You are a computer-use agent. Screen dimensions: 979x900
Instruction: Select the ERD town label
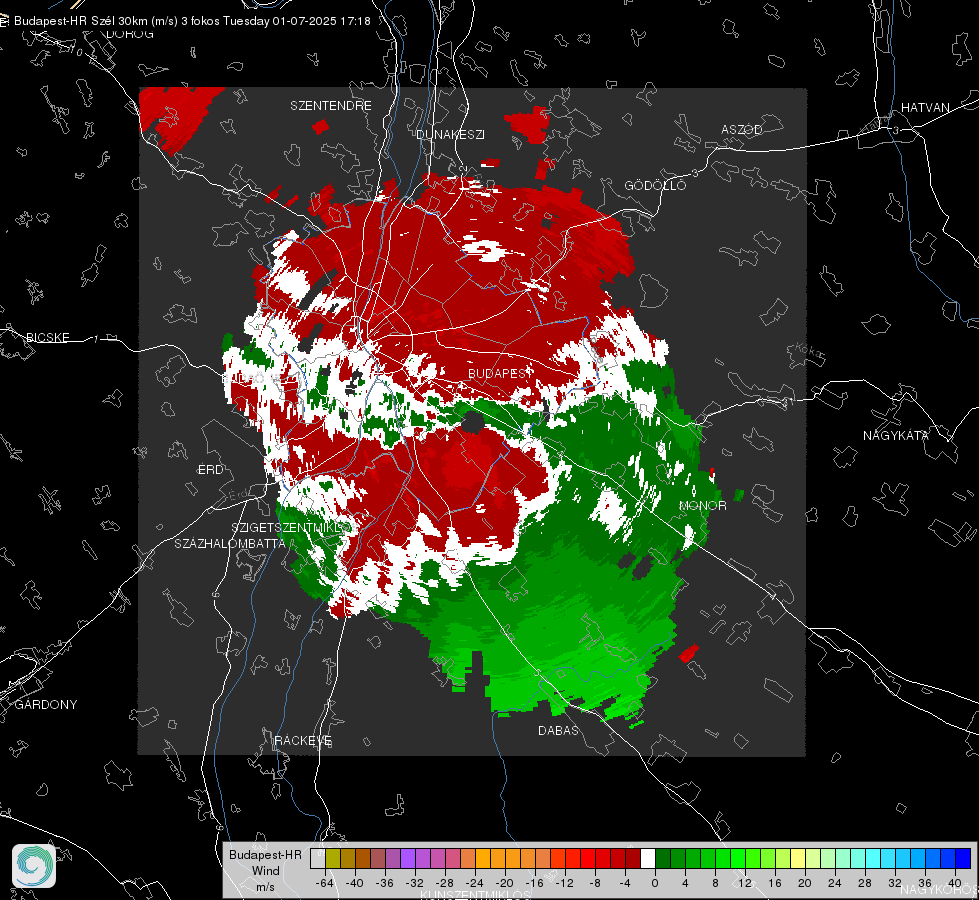click(210, 470)
